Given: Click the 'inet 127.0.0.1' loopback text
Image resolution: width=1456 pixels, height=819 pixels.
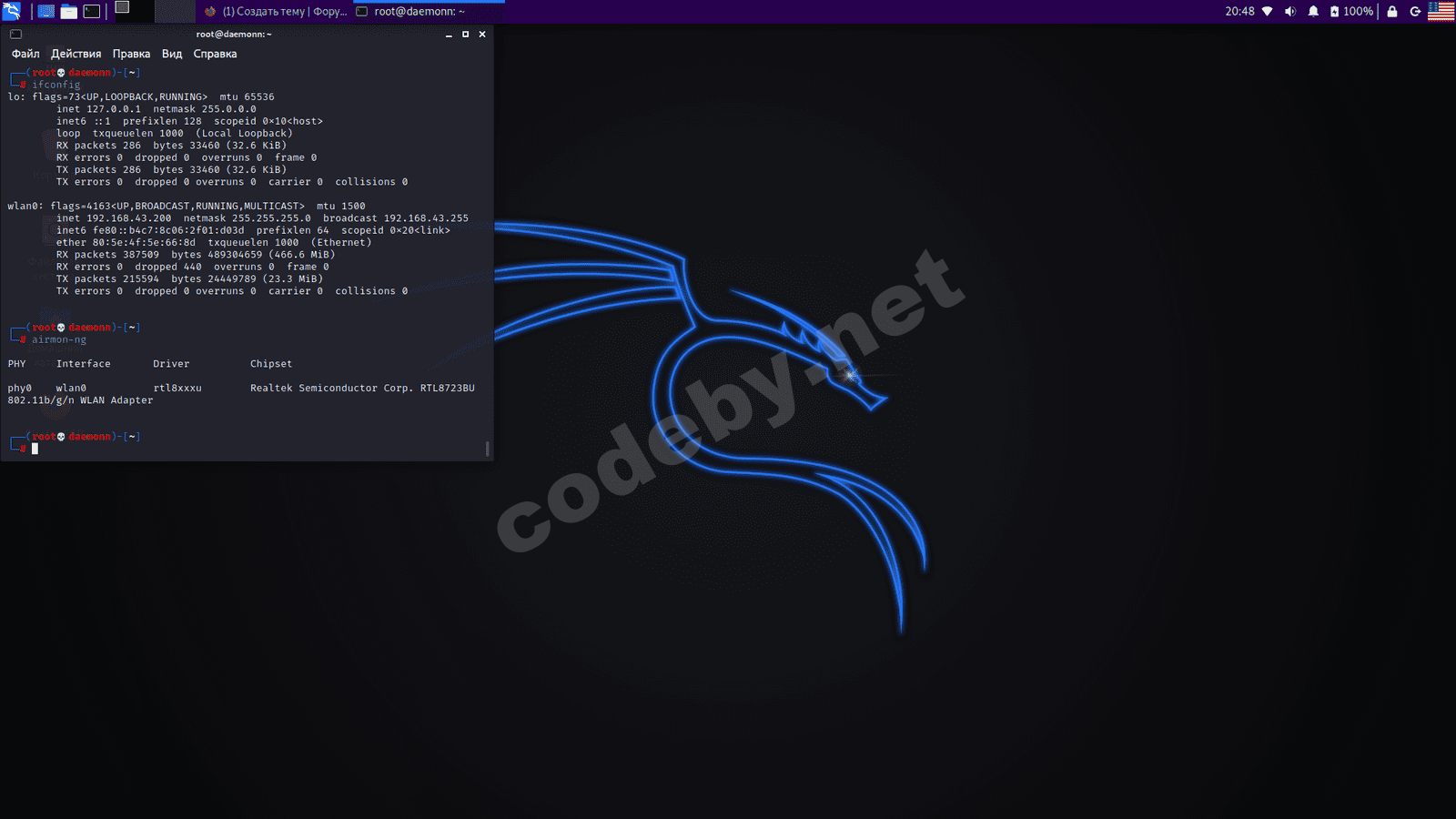Looking at the screenshot, I should [x=98, y=109].
